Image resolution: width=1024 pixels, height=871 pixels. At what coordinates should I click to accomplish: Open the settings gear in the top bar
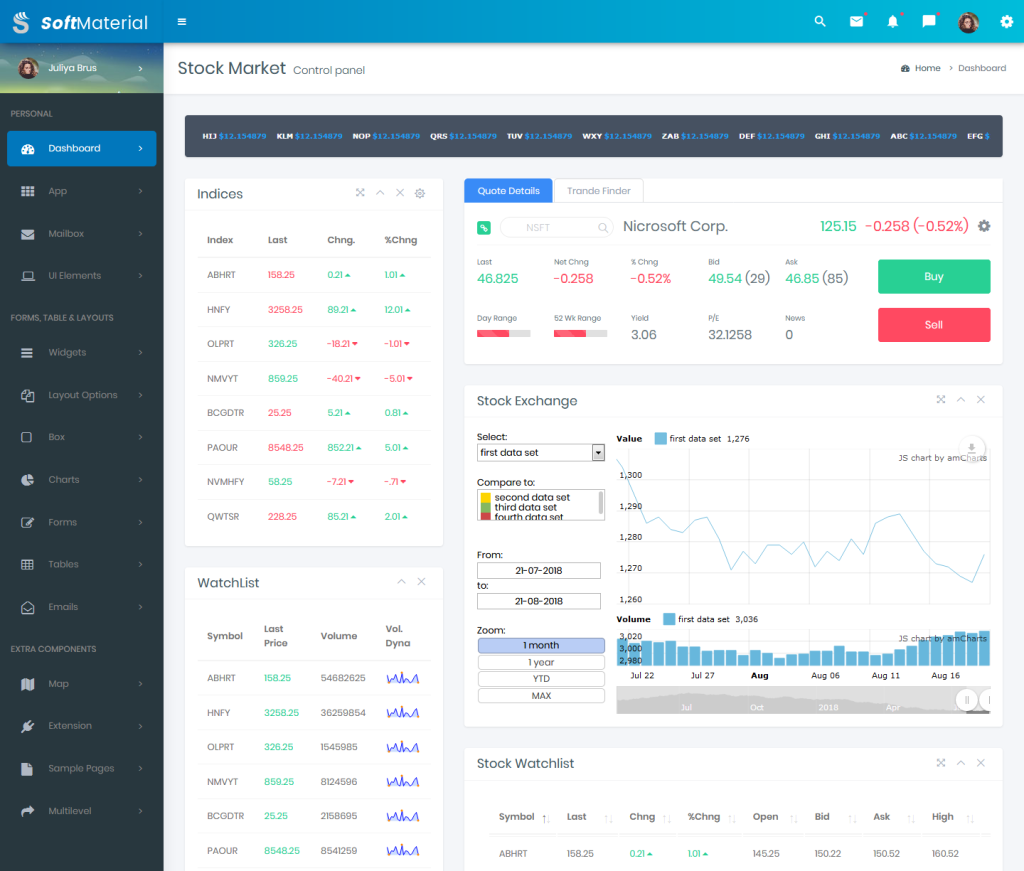tap(1007, 21)
